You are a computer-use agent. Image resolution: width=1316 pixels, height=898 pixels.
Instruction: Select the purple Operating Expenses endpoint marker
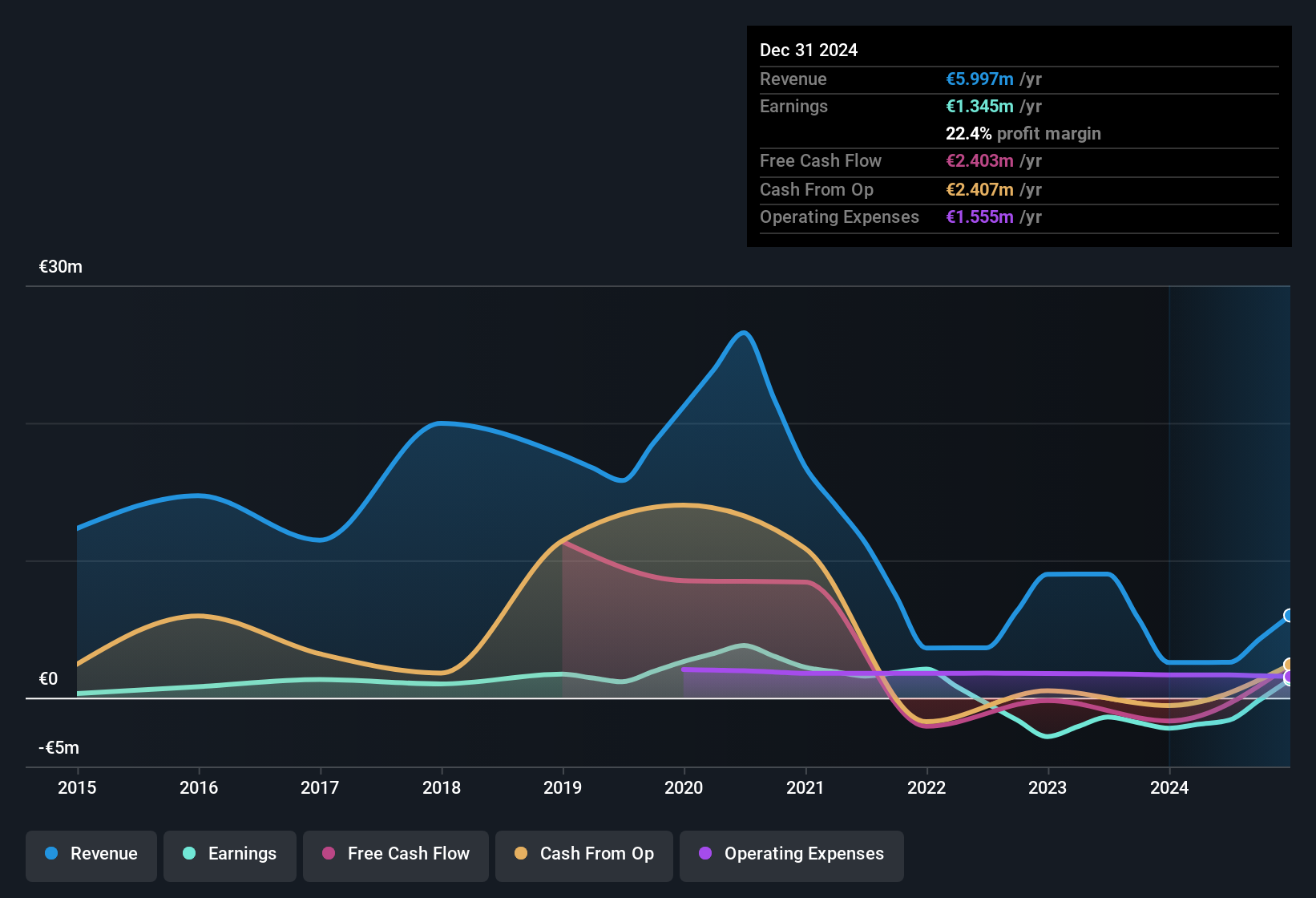[x=1289, y=678]
